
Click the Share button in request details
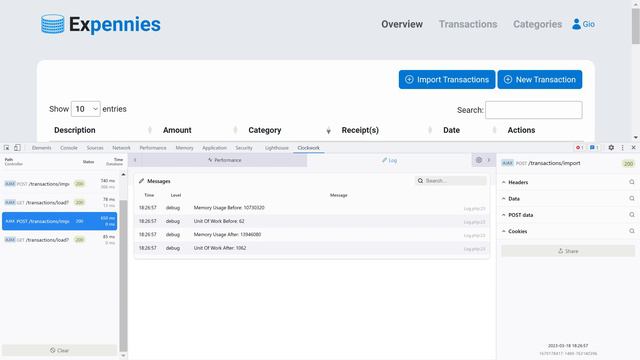[568, 251]
